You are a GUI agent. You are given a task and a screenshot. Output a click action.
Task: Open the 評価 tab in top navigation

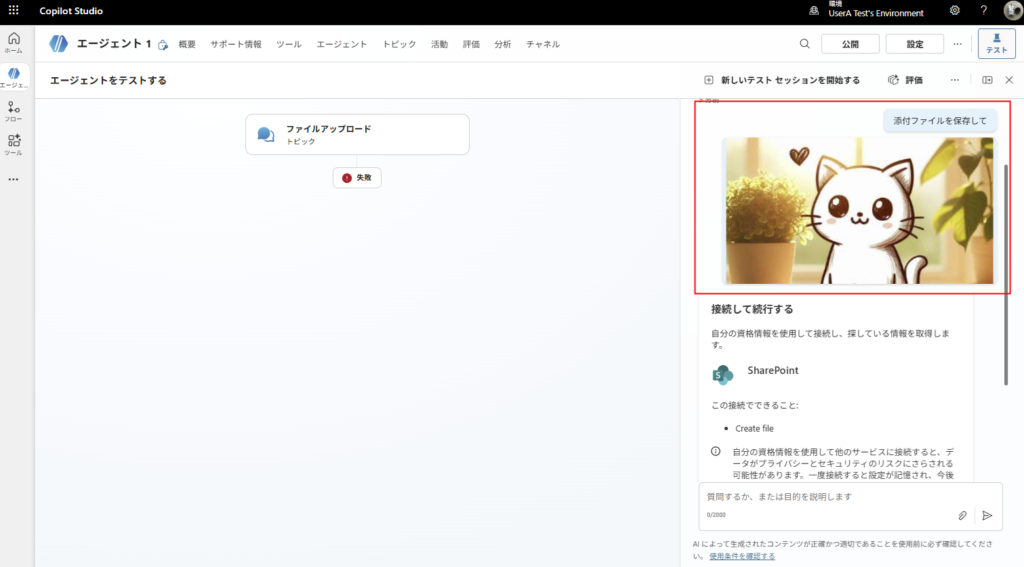pyautogui.click(x=471, y=44)
